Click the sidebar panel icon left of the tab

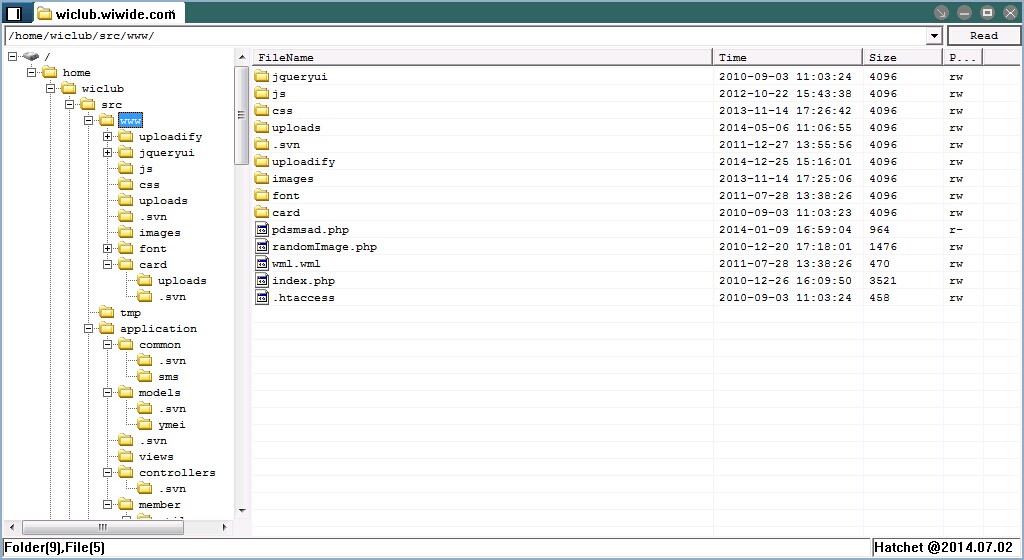[x=14, y=13]
